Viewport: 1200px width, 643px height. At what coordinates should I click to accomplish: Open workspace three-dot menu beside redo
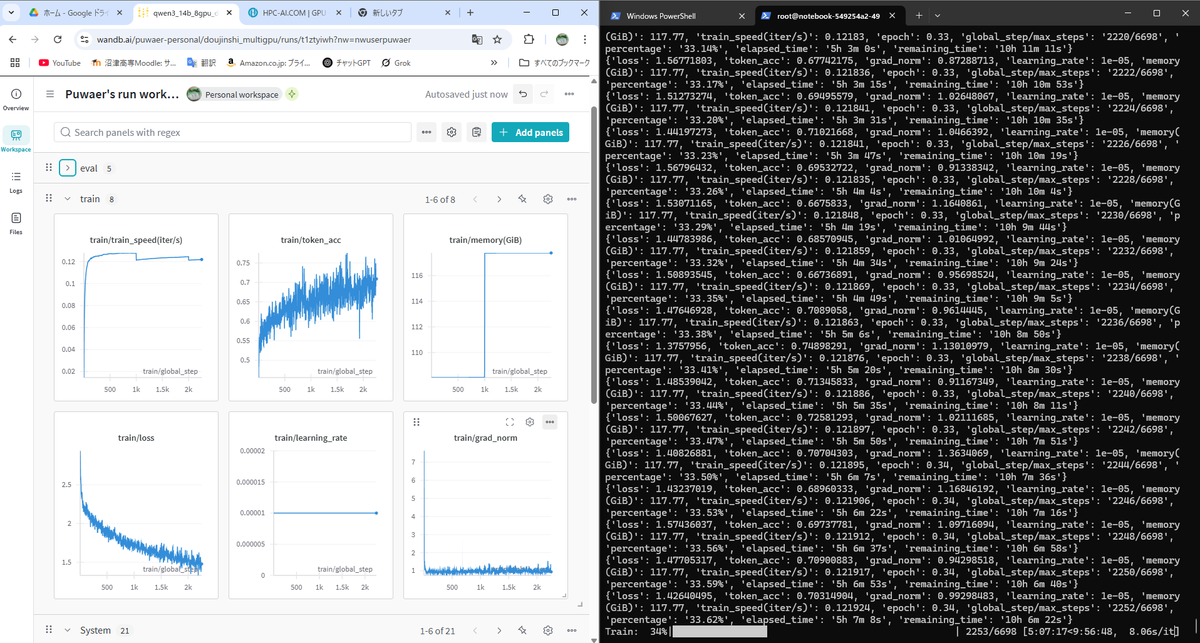570,94
